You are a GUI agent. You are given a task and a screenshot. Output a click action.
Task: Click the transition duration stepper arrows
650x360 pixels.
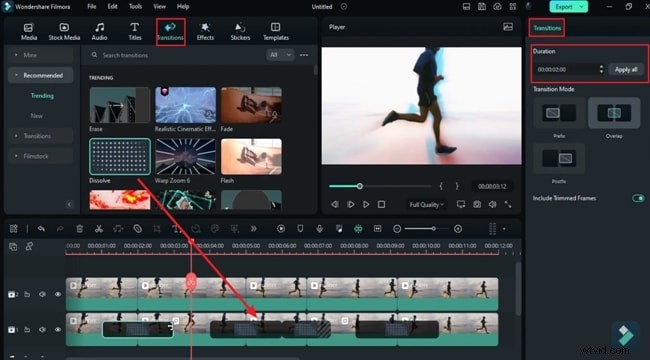601,69
